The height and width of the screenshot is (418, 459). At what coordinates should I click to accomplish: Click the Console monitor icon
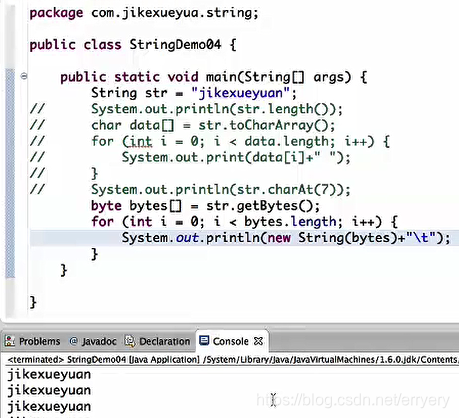point(204,340)
